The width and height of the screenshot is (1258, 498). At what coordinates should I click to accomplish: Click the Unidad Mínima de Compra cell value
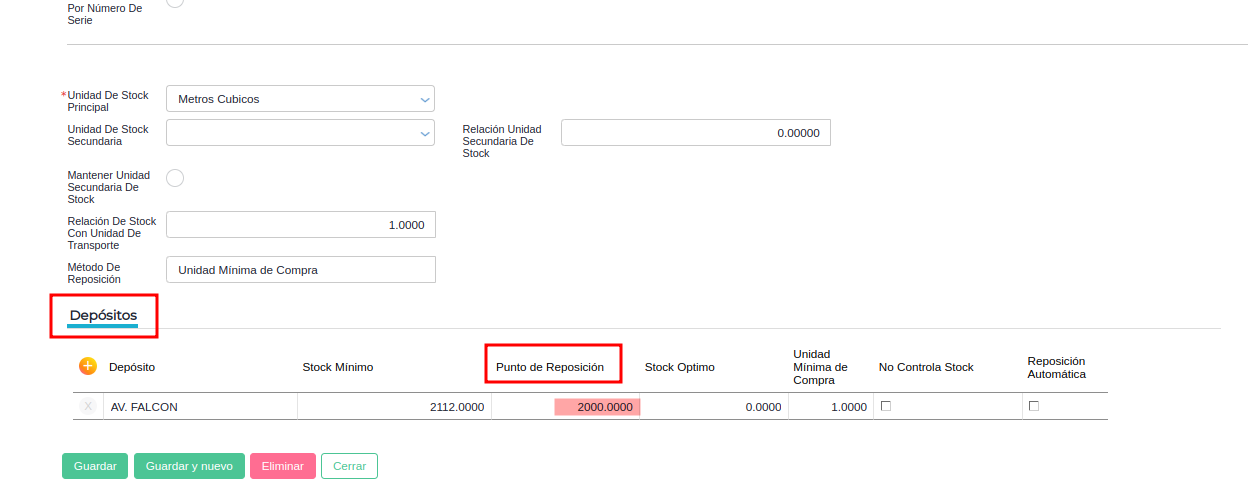[x=828, y=407]
